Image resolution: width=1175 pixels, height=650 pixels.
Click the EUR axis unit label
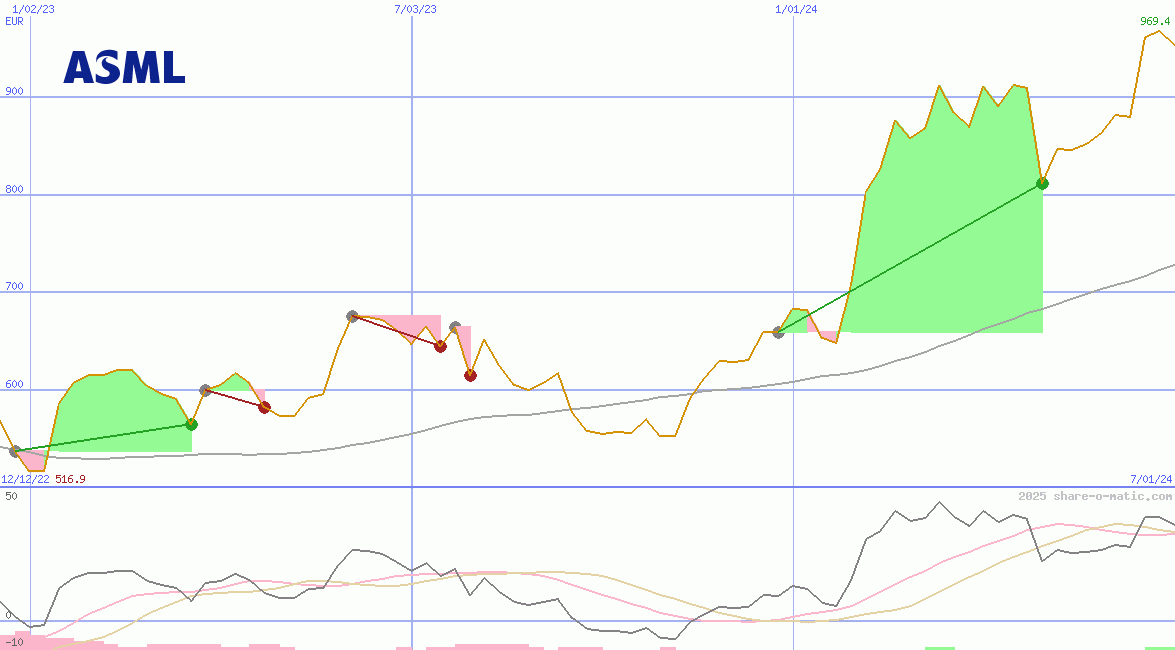(x=13, y=21)
